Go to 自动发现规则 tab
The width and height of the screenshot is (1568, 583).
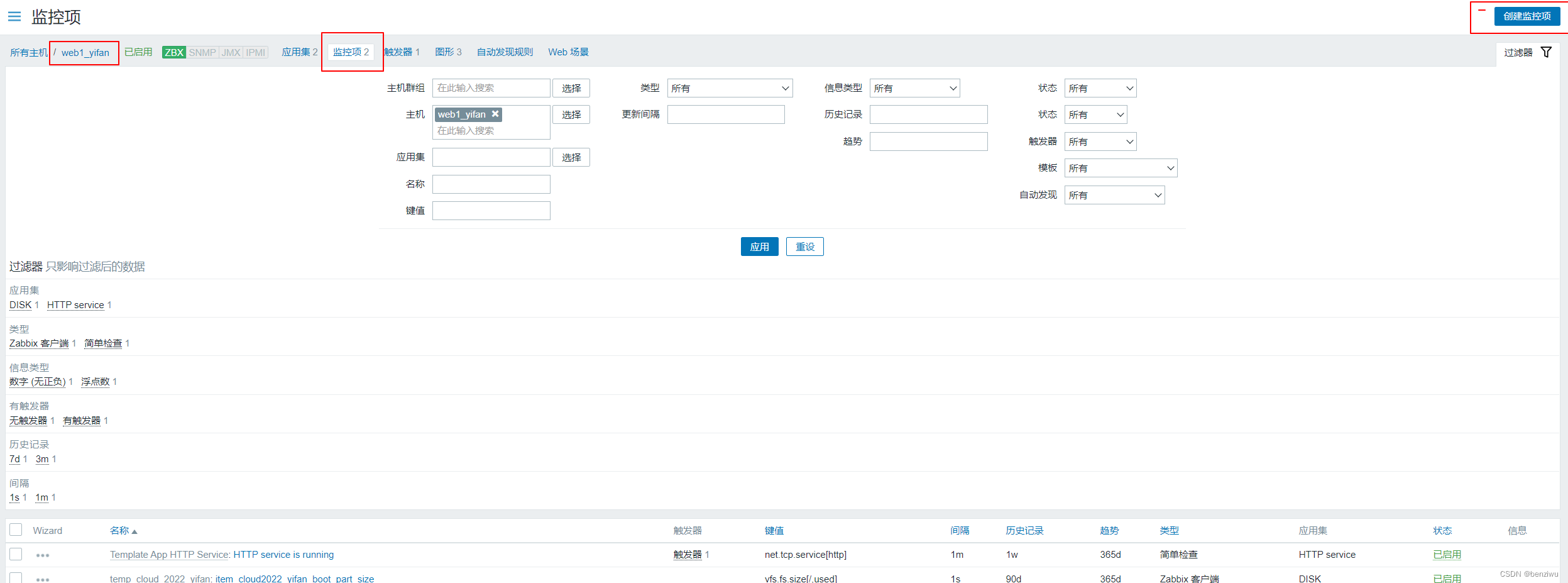(505, 52)
